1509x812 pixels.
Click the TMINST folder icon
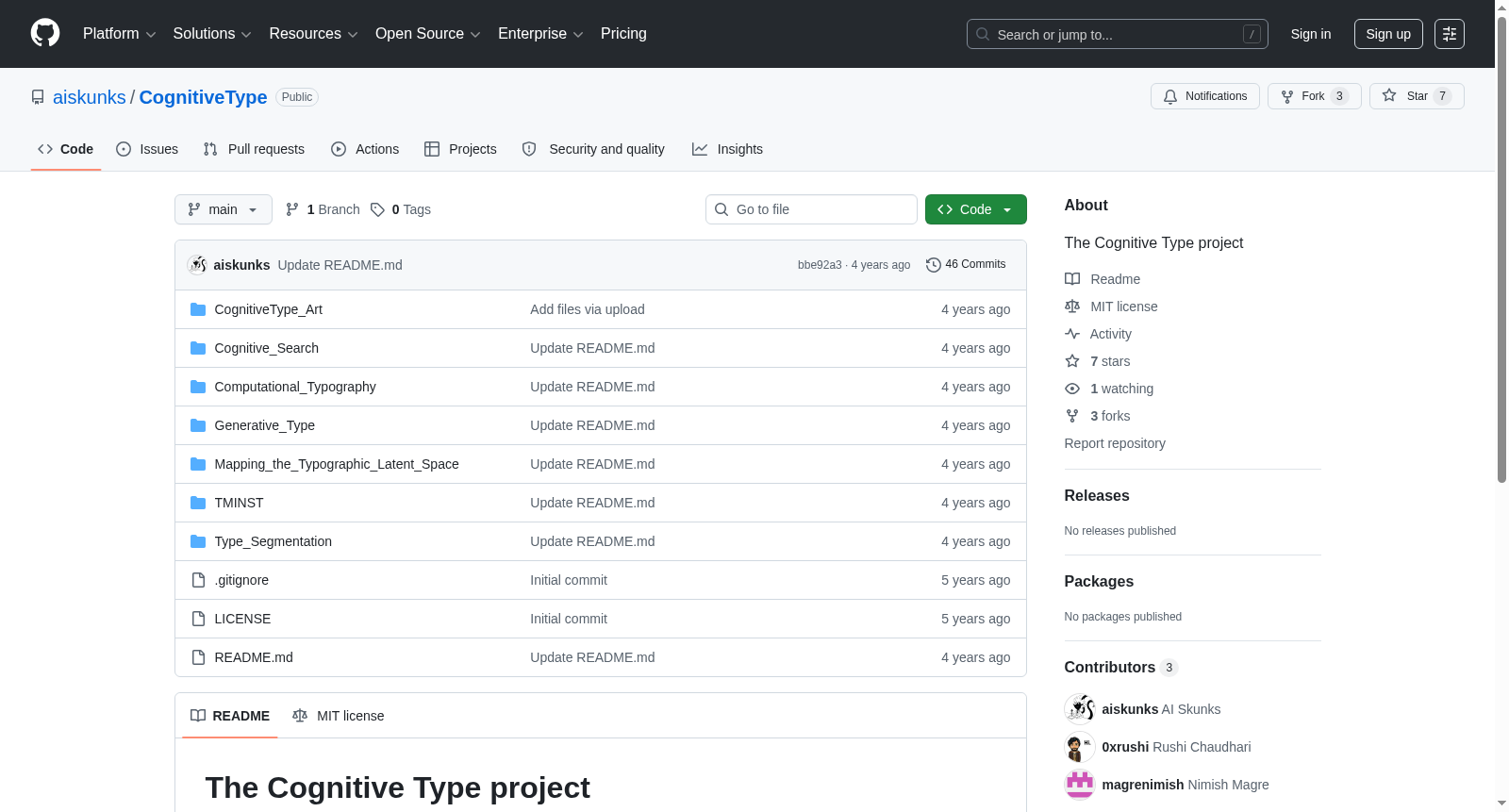click(x=198, y=503)
